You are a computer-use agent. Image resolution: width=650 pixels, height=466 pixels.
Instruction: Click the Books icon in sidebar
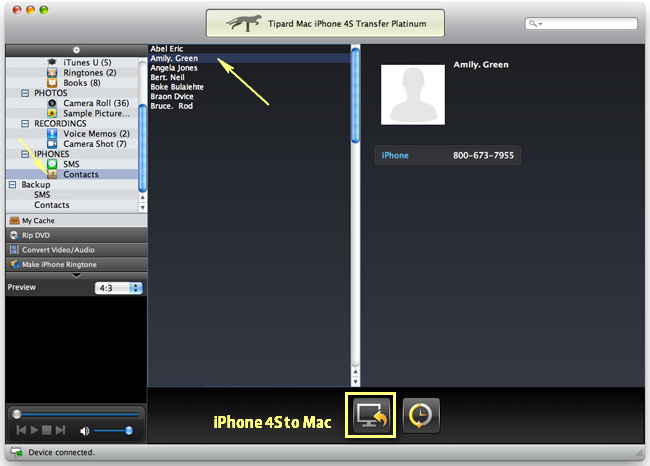pos(52,83)
